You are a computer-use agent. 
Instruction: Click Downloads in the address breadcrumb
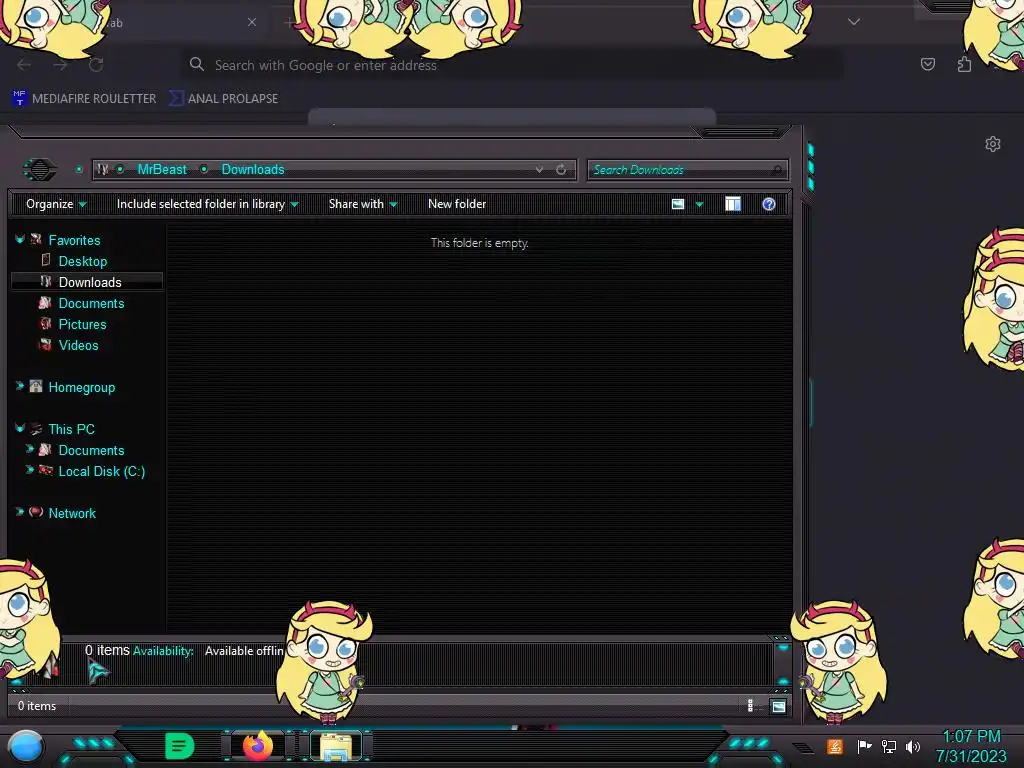pyautogui.click(x=253, y=170)
